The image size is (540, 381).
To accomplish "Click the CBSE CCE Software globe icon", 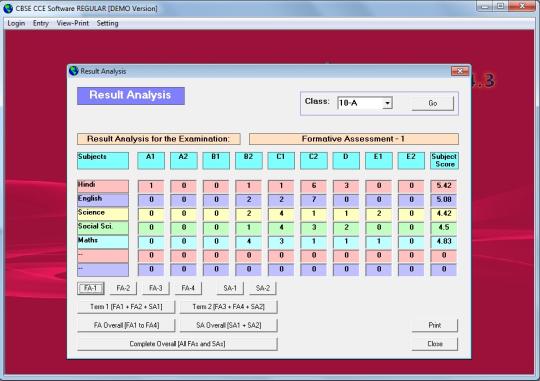I will pyautogui.click(x=8, y=8).
